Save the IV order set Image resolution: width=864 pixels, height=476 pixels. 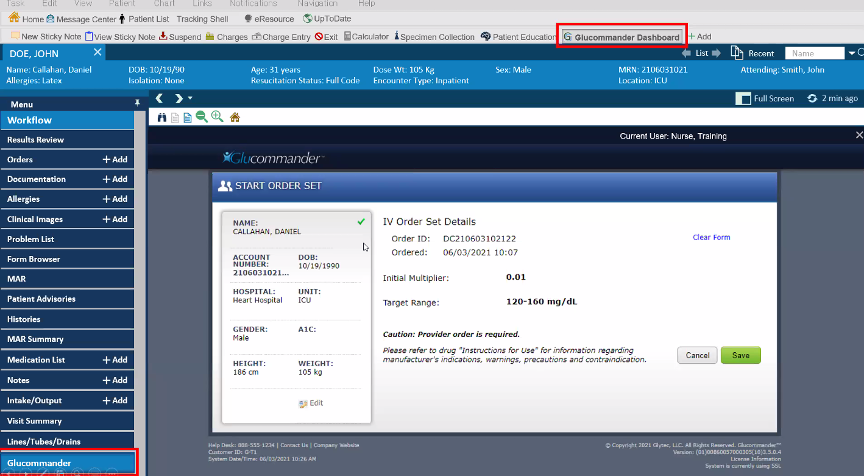741,355
